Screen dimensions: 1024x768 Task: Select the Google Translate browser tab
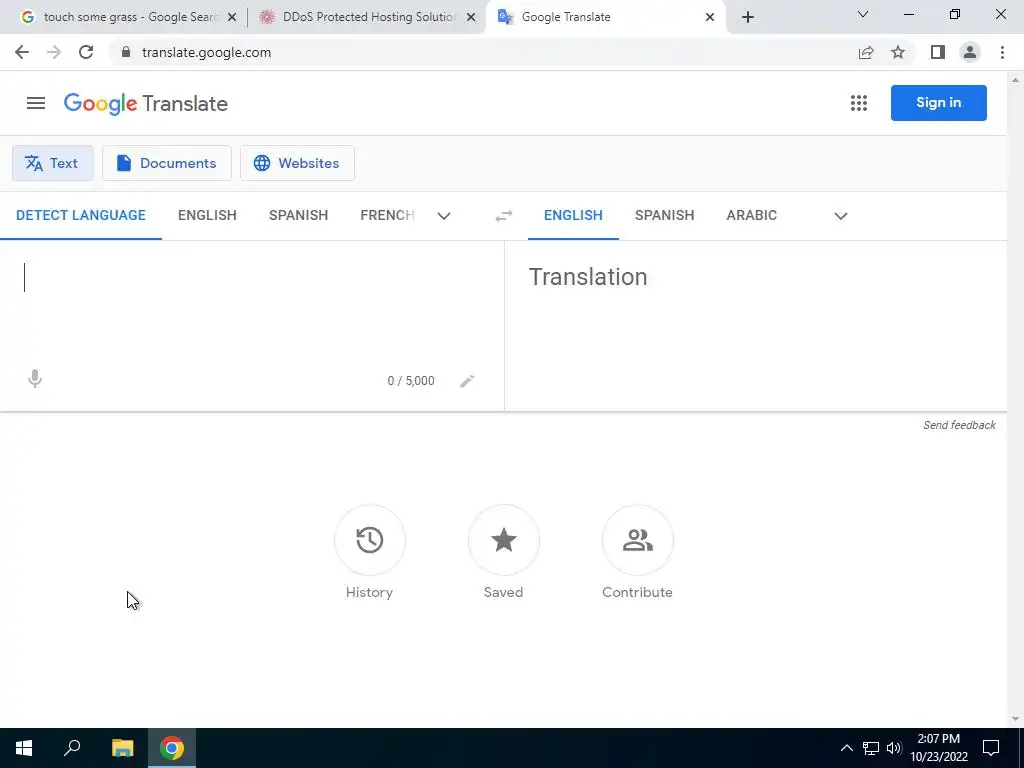tap(604, 17)
